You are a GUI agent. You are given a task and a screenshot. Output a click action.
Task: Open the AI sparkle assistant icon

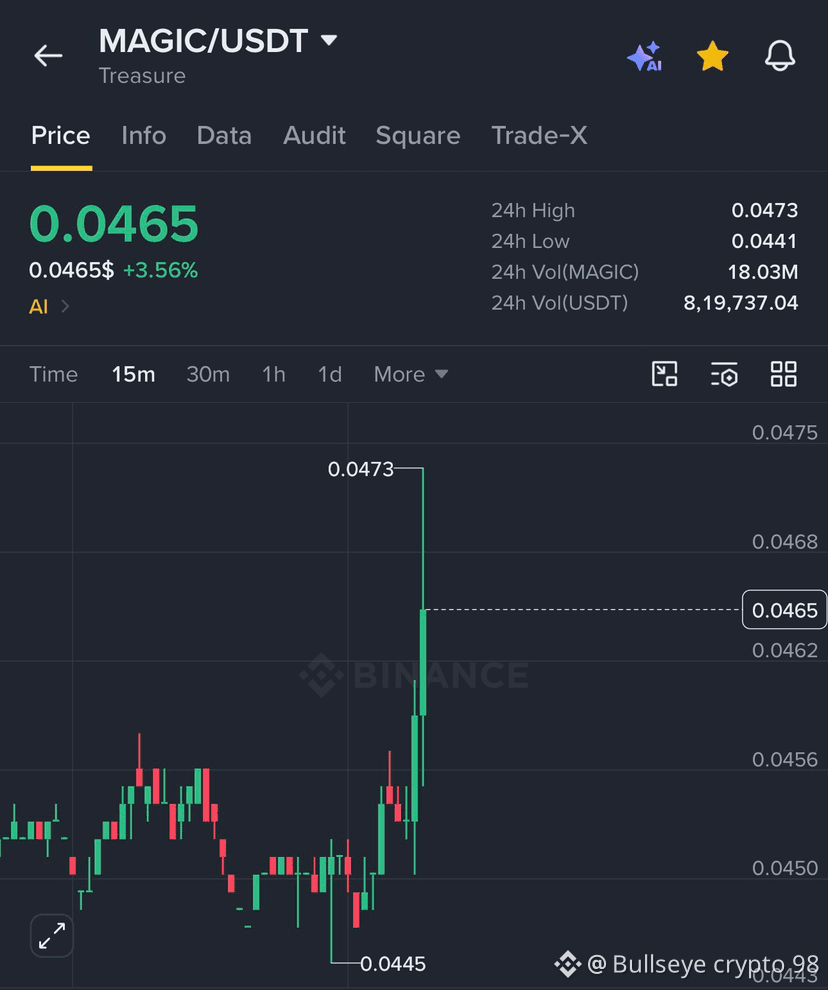[645, 56]
